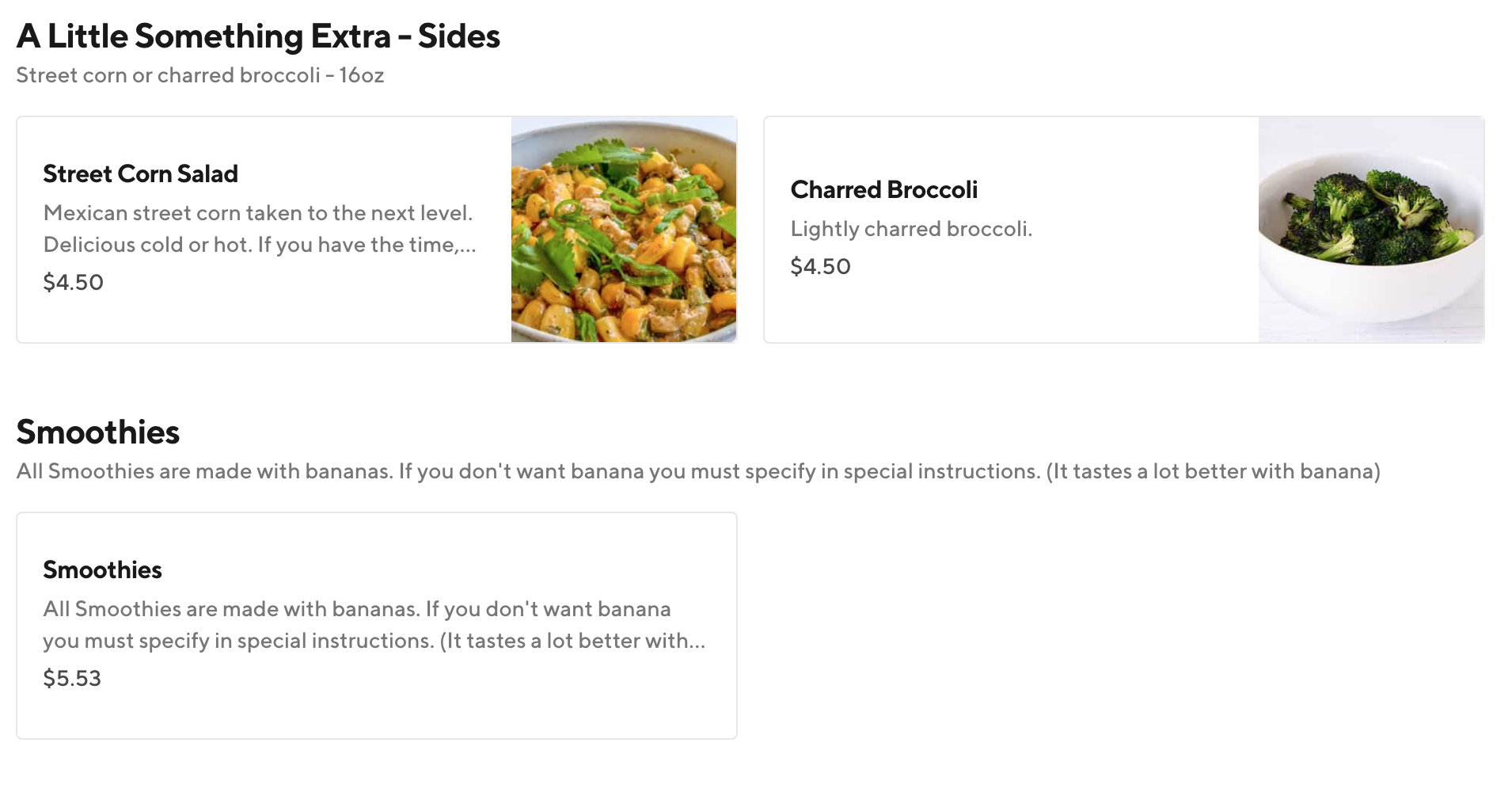Click the Smoothies section banana note subtitle

pos(697,471)
